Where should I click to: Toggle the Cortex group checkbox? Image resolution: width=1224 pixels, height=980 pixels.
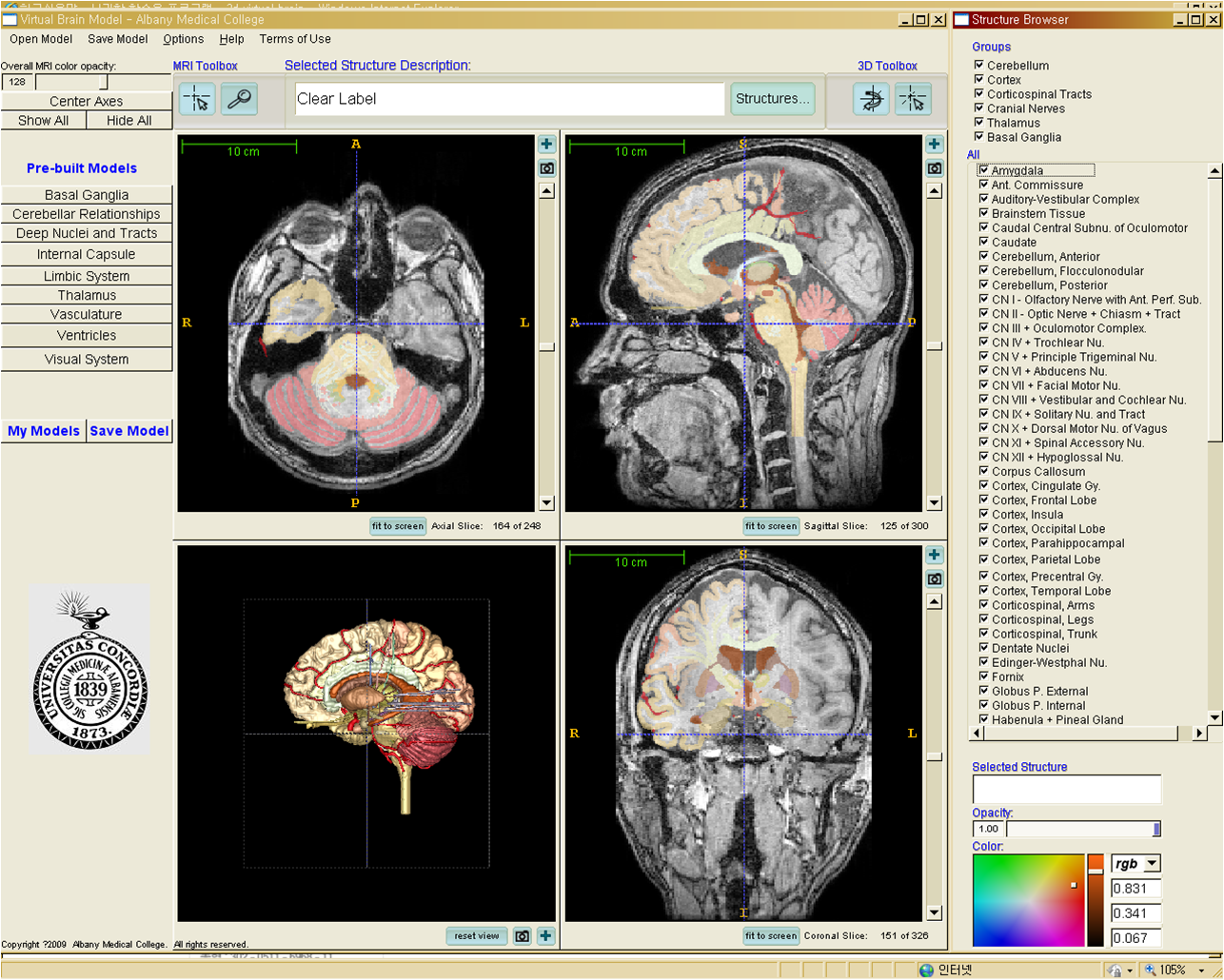coord(978,79)
